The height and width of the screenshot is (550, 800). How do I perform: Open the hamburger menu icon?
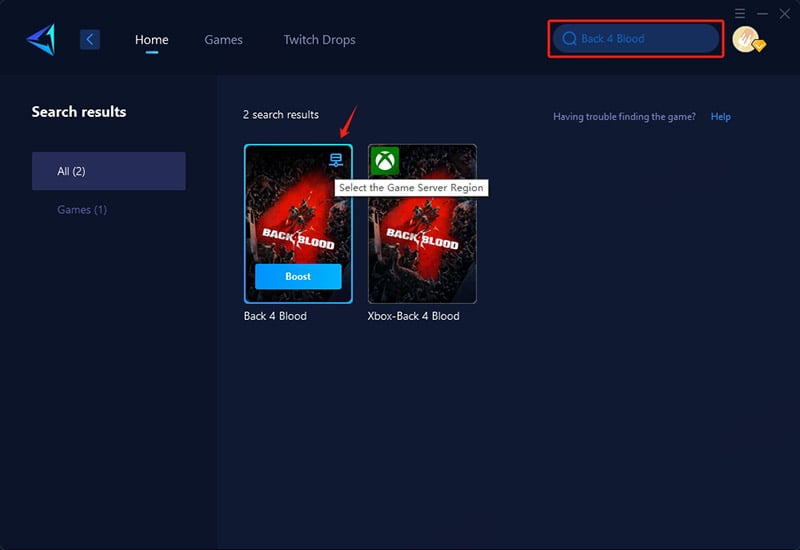coord(740,13)
